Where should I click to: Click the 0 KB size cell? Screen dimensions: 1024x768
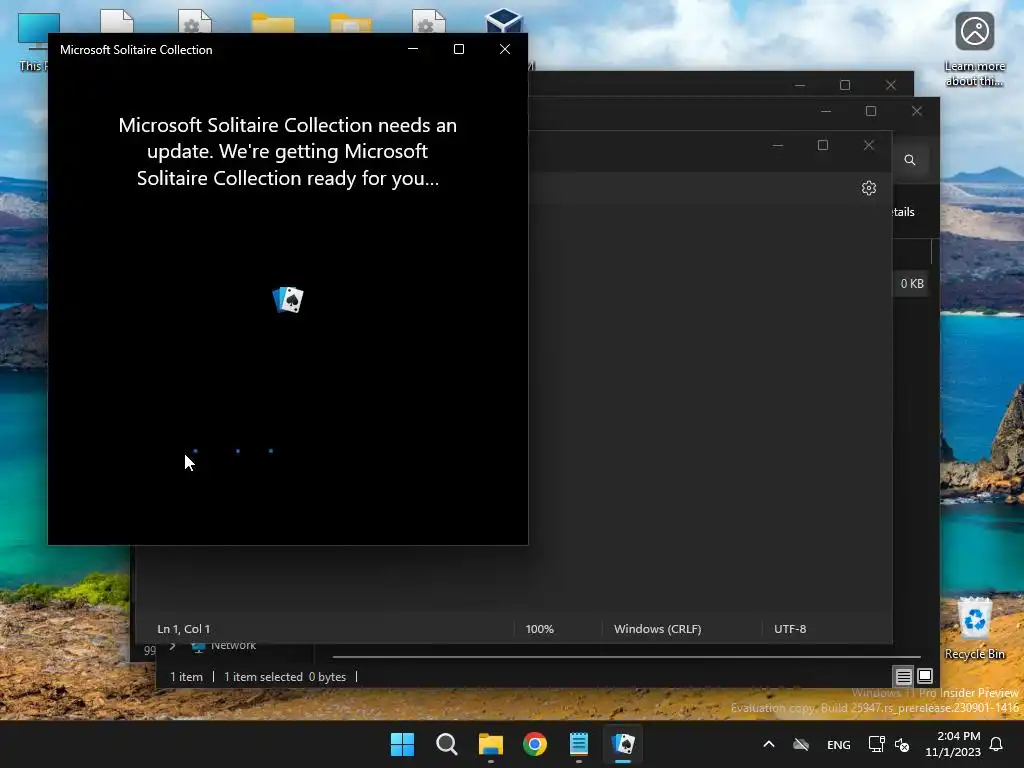point(912,283)
